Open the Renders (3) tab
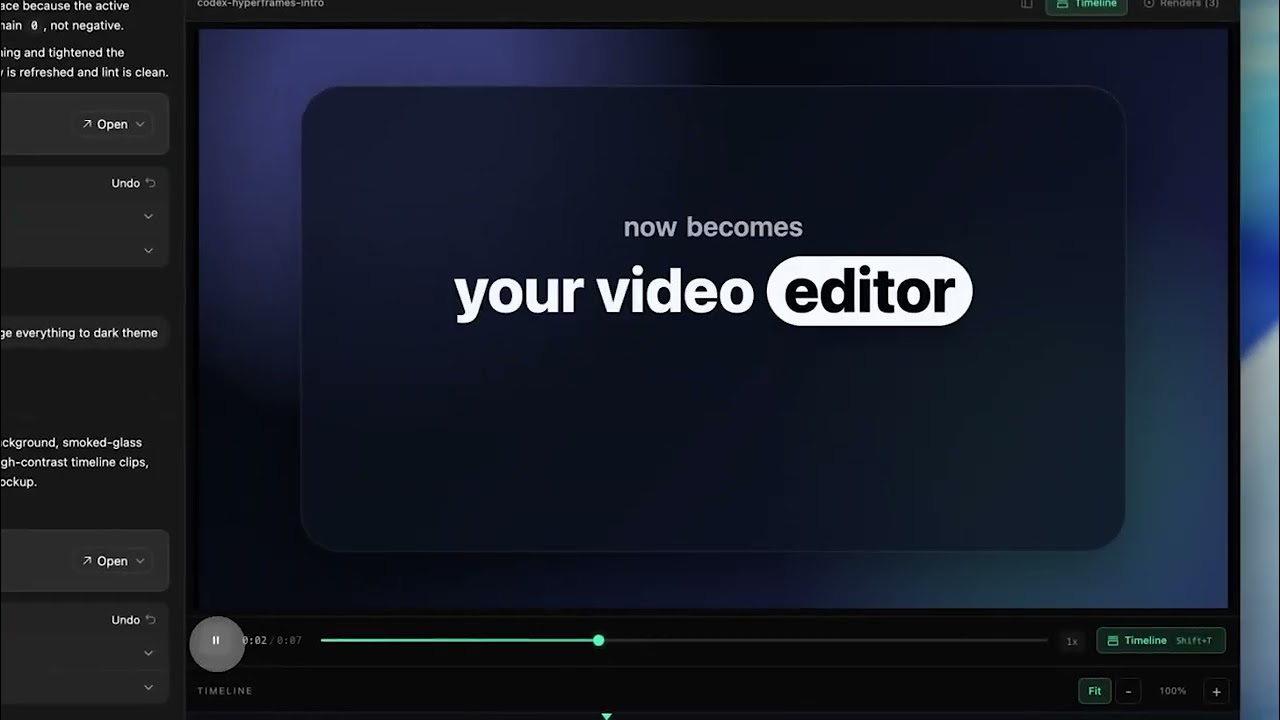1280x720 pixels. (x=1181, y=4)
